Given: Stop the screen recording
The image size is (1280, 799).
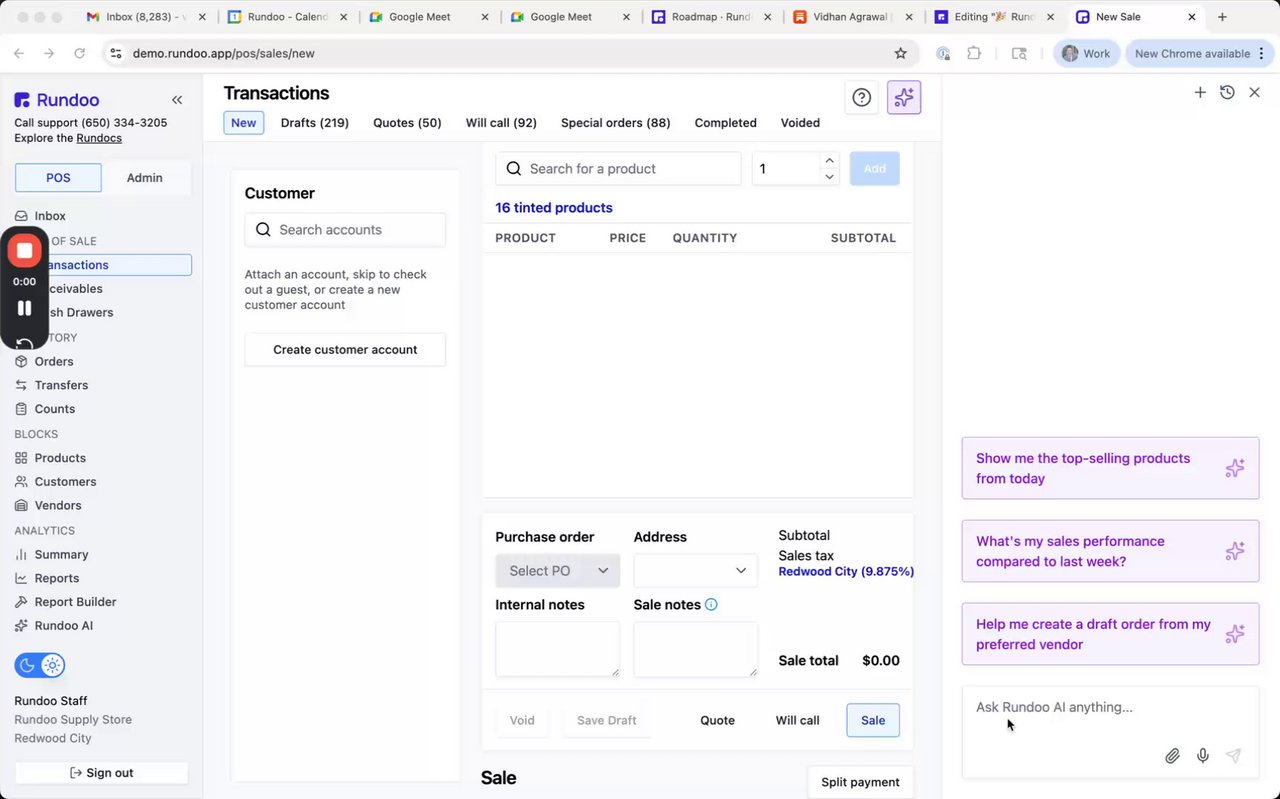Looking at the screenshot, I should pos(24,250).
